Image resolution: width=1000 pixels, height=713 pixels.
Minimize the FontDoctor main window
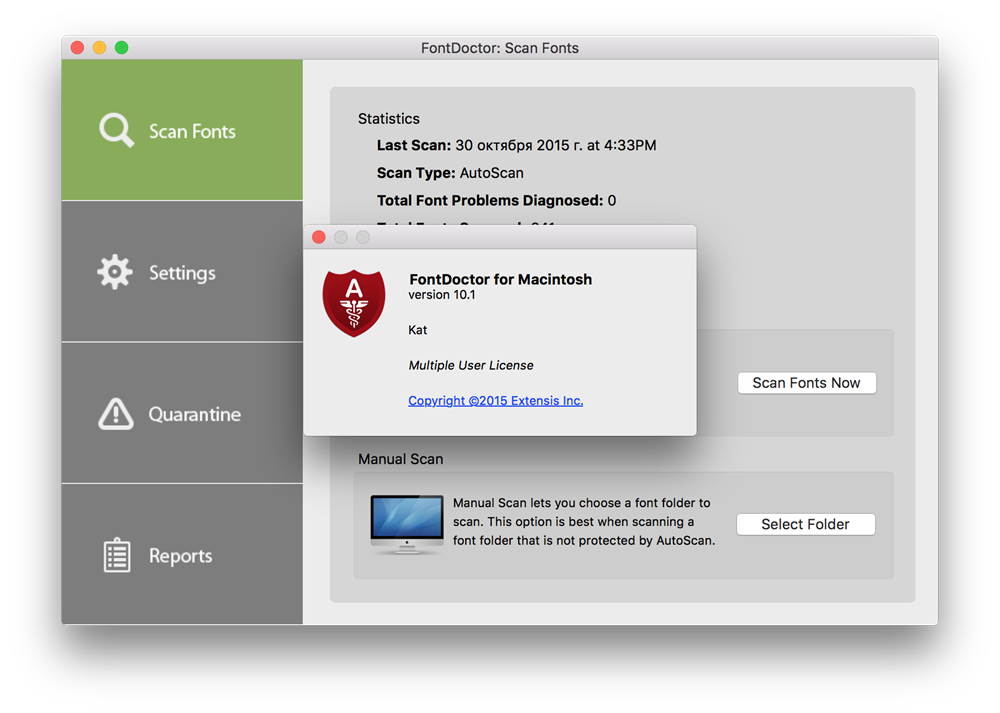(99, 48)
